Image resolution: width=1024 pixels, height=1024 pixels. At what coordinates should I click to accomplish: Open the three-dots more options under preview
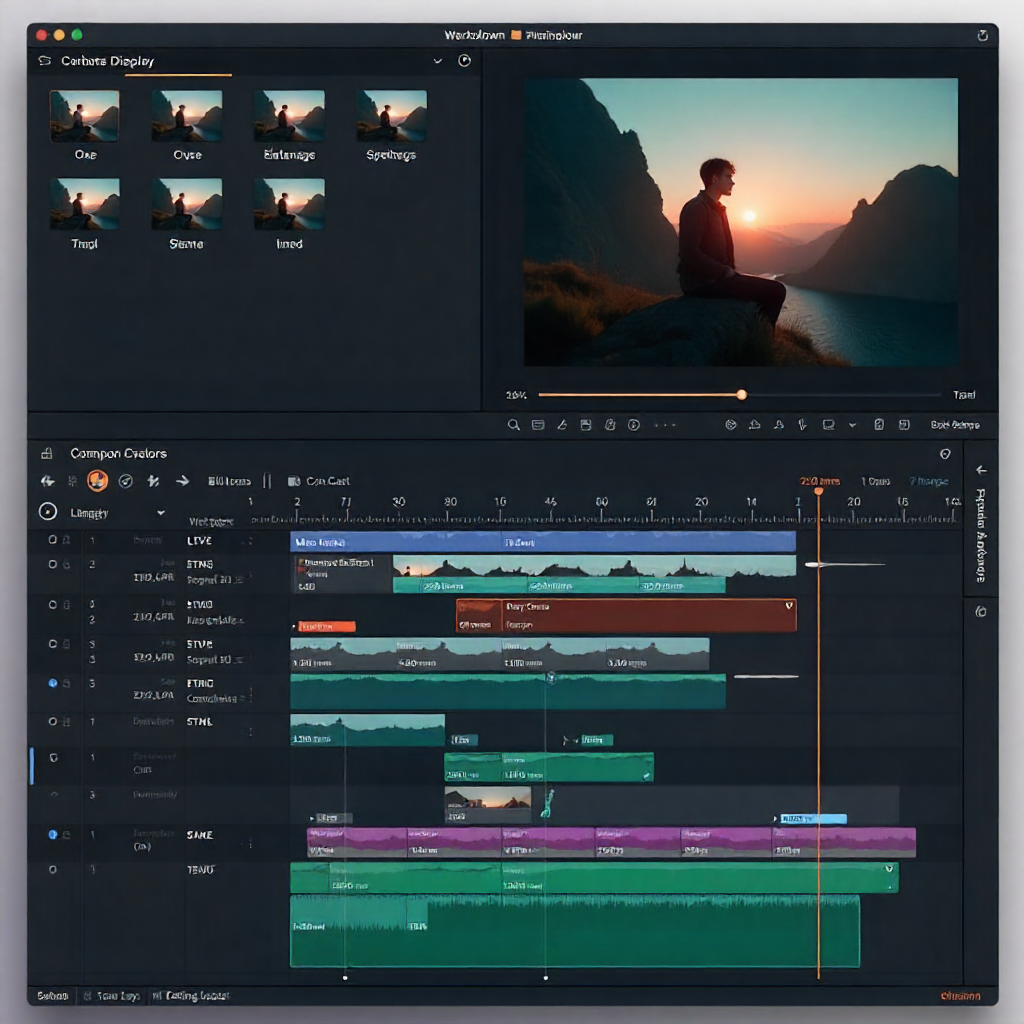point(665,425)
